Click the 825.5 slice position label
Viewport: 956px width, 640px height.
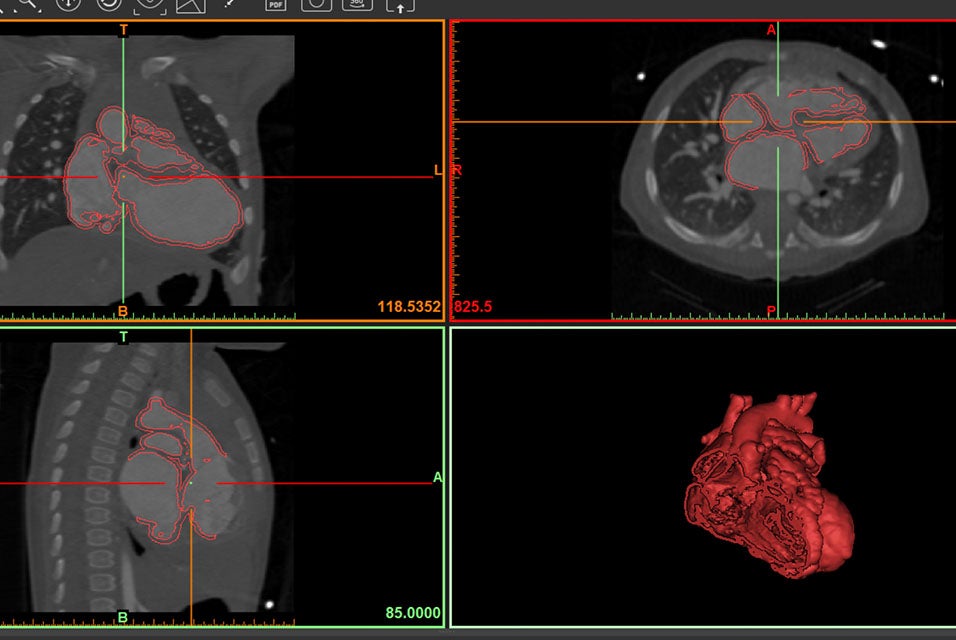click(x=471, y=307)
